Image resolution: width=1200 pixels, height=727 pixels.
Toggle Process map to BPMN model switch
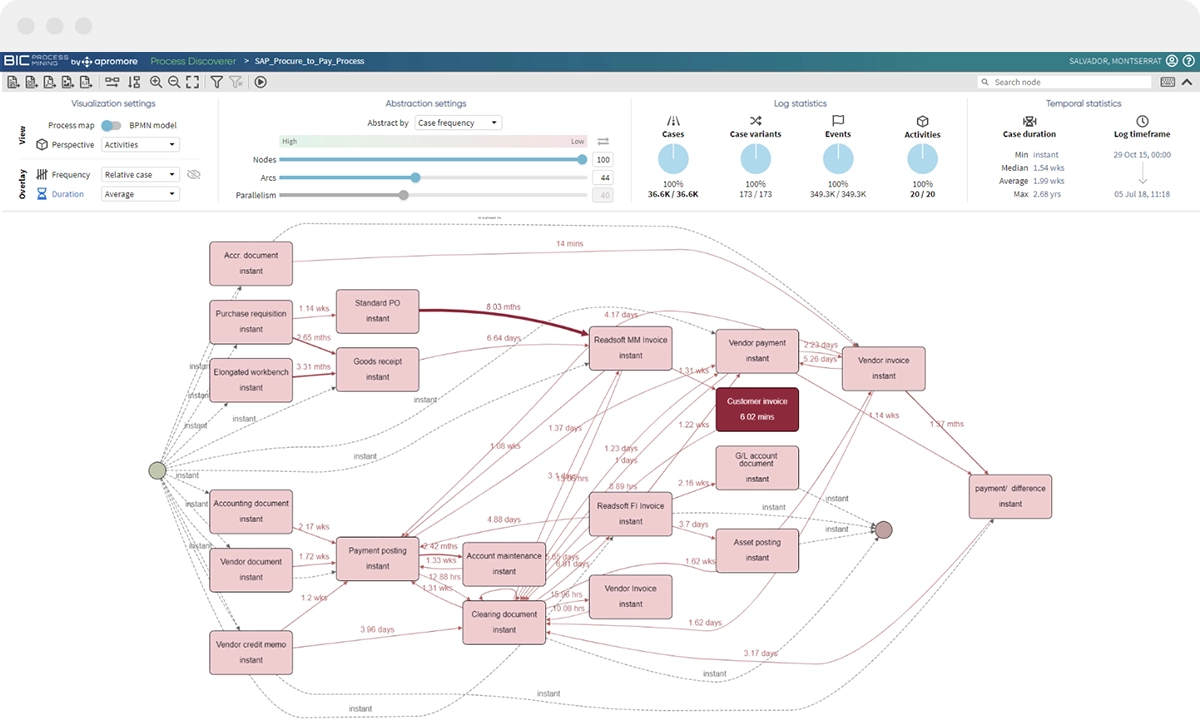pyautogui.click(x=112, y=126)
